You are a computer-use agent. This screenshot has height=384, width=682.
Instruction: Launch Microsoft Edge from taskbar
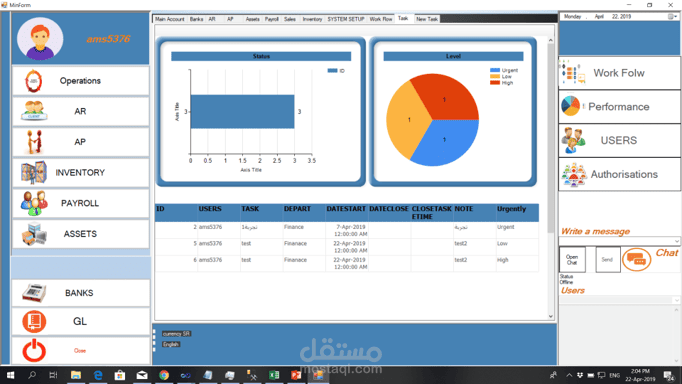(x=98, y=375)
